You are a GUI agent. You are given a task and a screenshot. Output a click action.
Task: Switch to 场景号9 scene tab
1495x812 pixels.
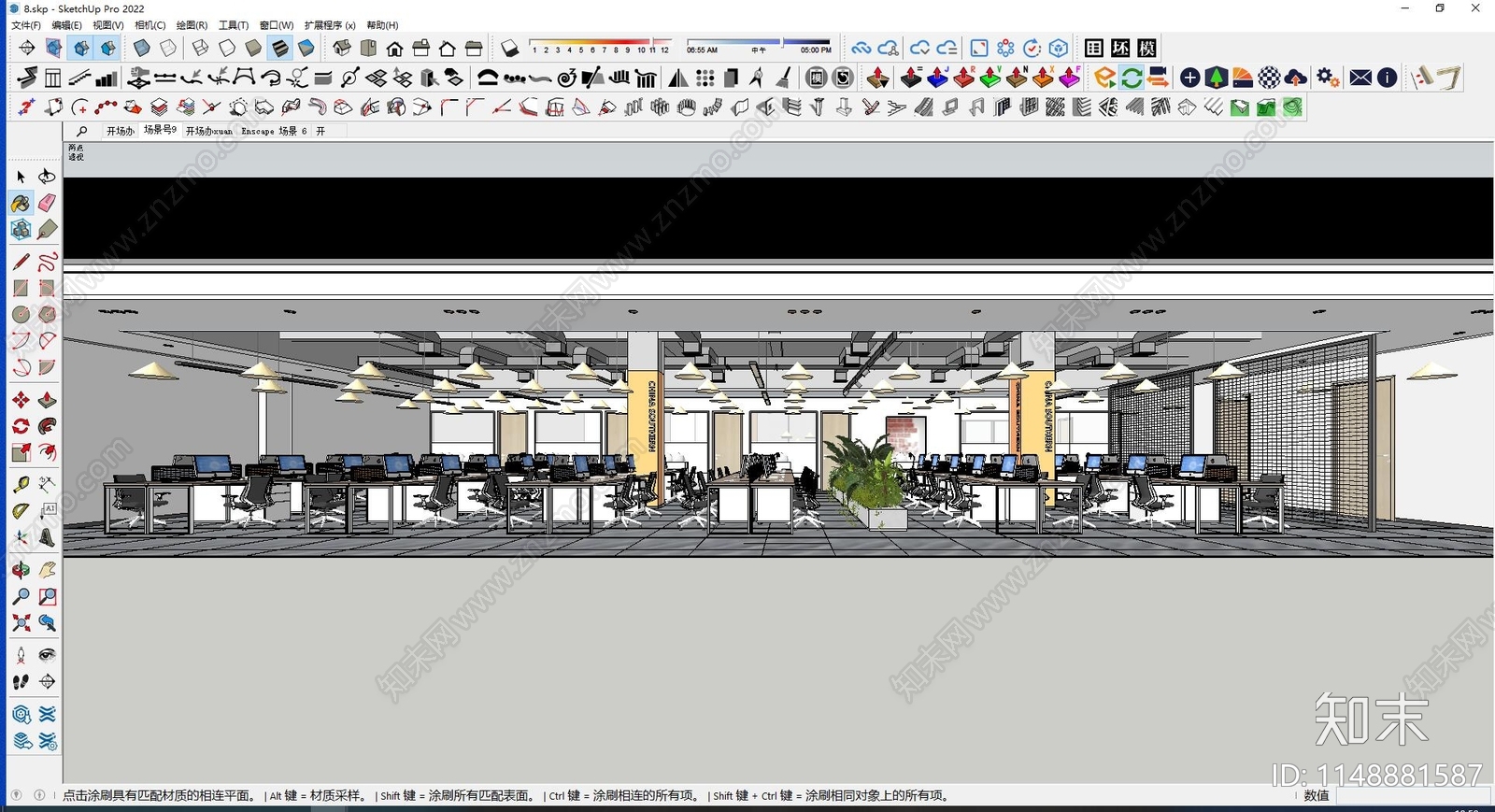tap(160, 131)
